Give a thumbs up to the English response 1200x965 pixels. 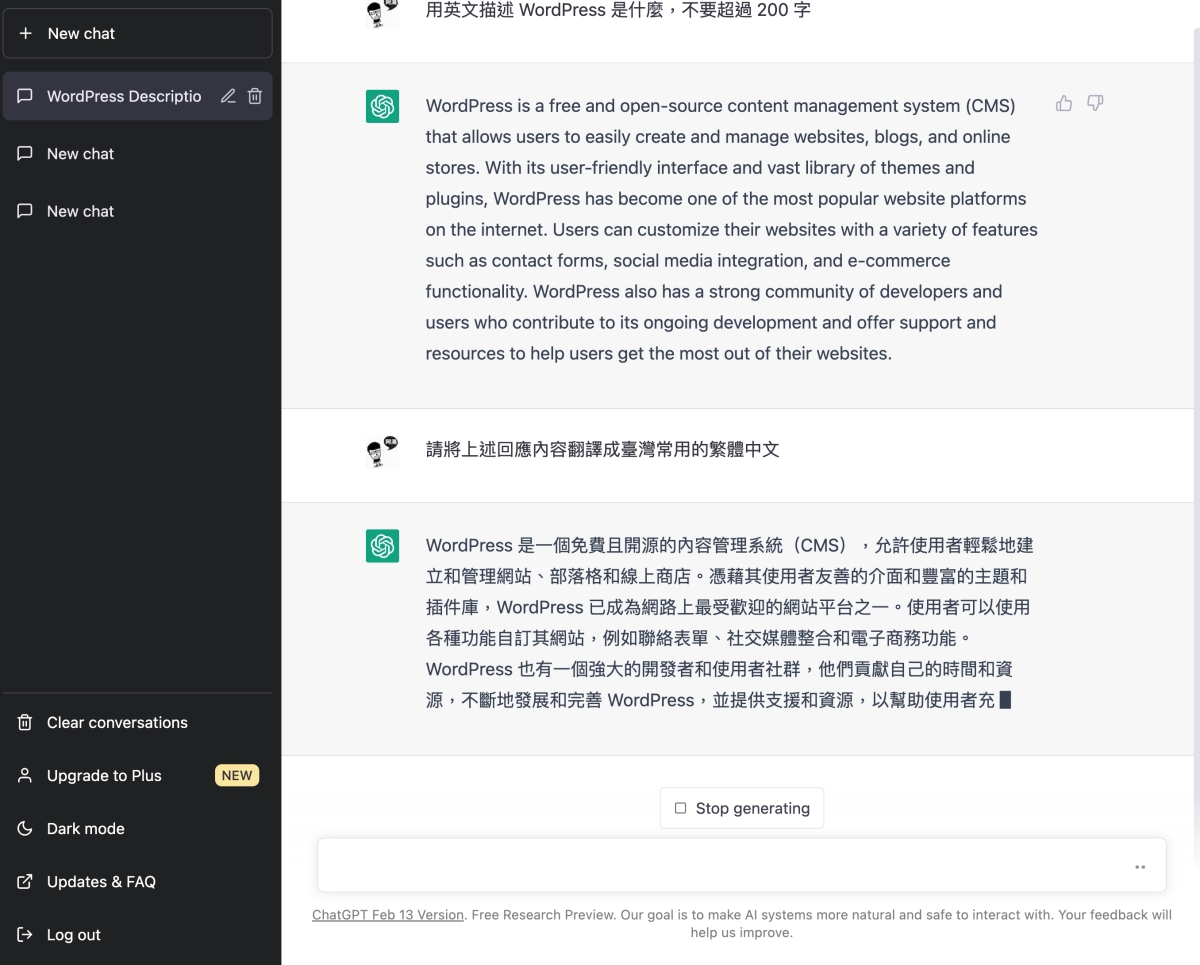pyautogui.click(x=1064, y=103)
